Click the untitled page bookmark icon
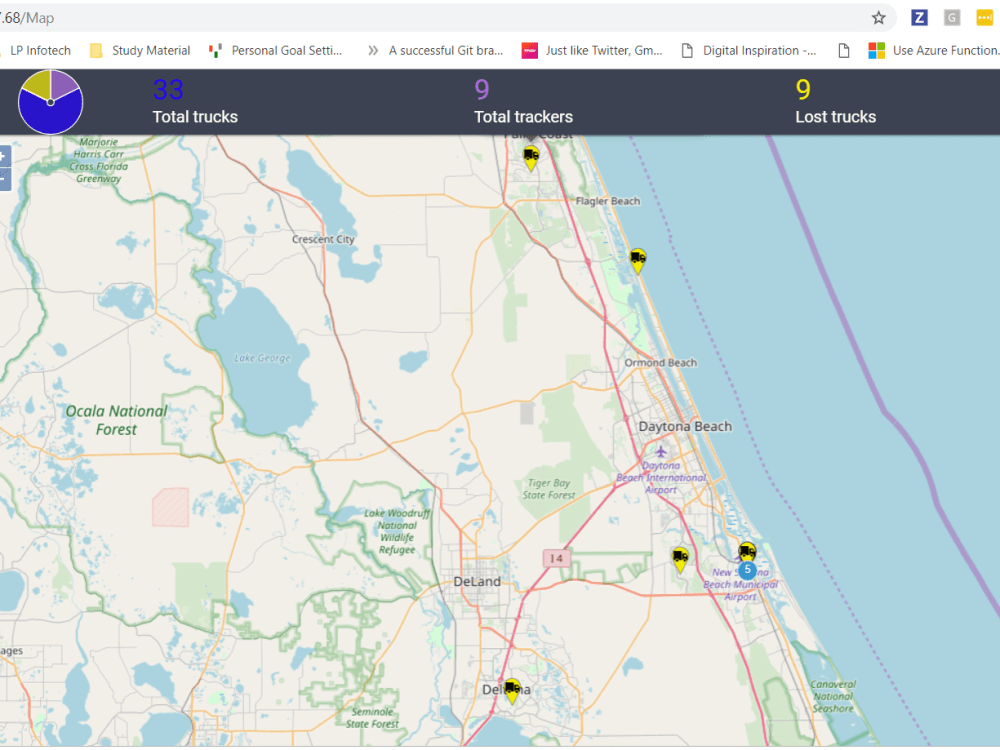Viewport: 1000px width, 750px height. coord(844,50)
